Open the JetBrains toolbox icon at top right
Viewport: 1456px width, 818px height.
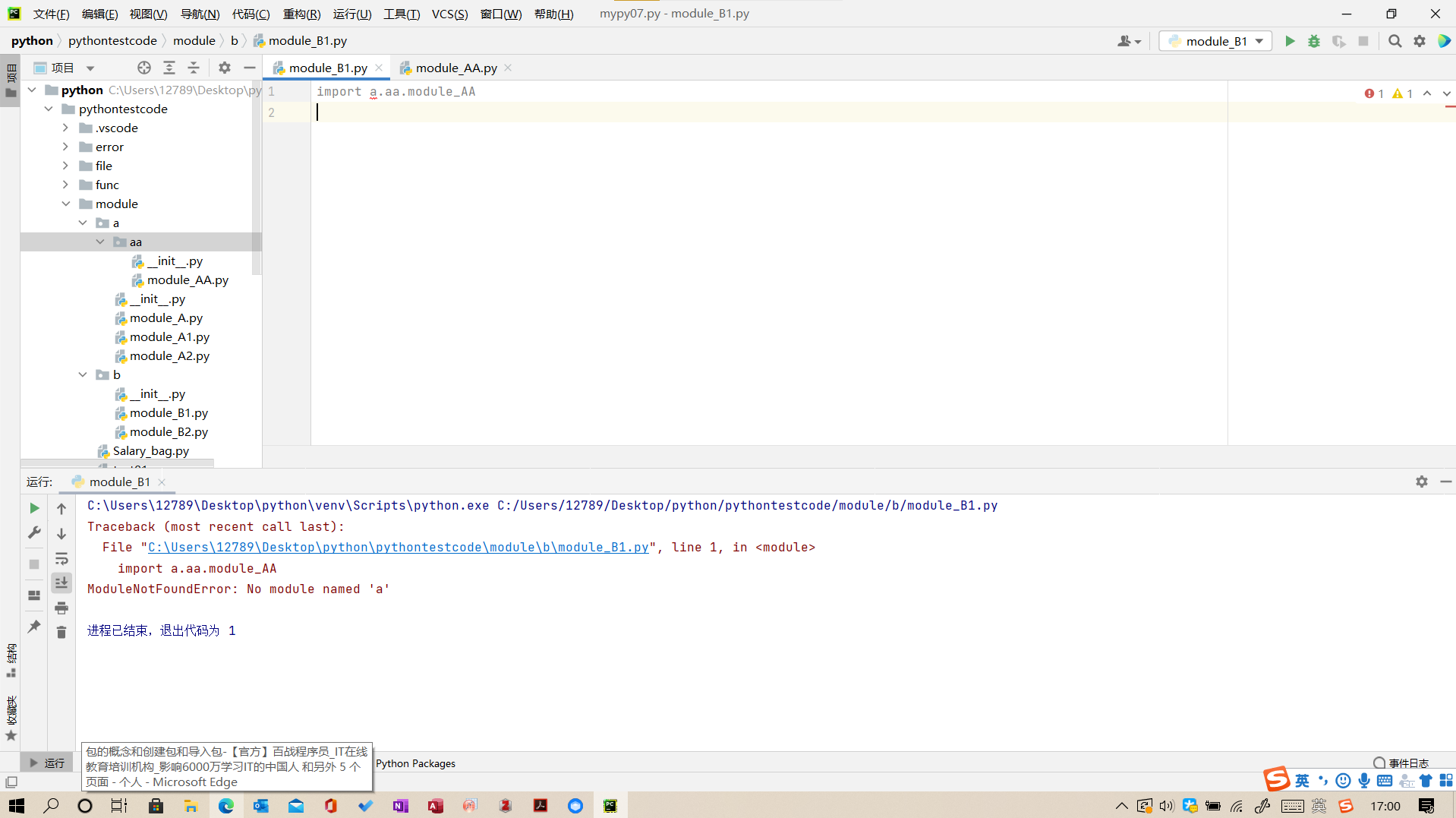point(1444,41)
